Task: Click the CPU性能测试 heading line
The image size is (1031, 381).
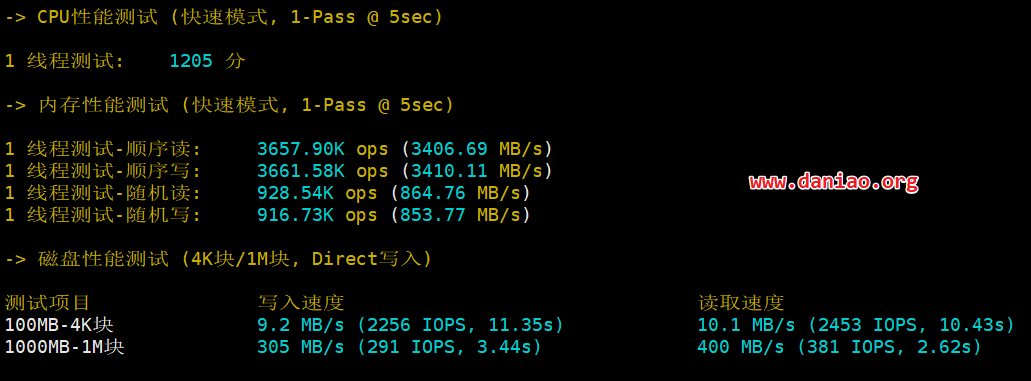Action: (x=224, y=18)
